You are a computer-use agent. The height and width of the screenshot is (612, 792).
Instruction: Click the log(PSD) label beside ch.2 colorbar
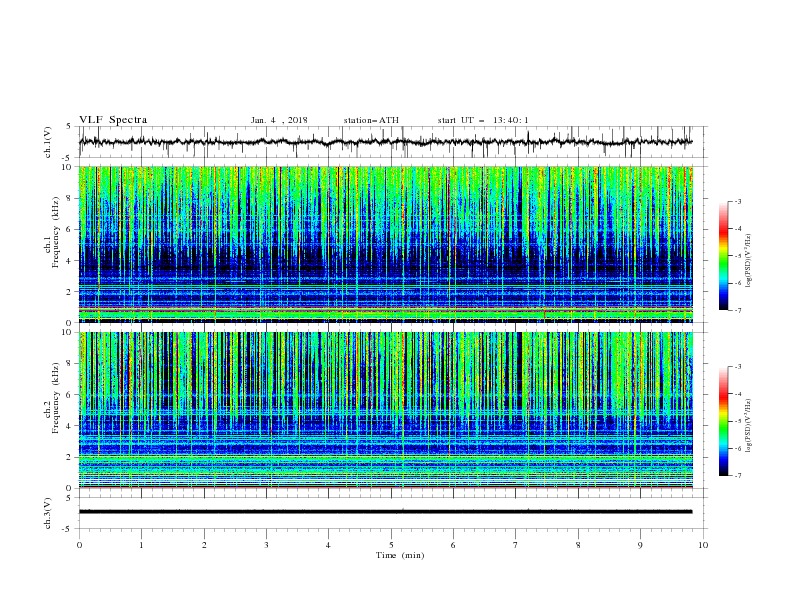click(x=749, y=426)
